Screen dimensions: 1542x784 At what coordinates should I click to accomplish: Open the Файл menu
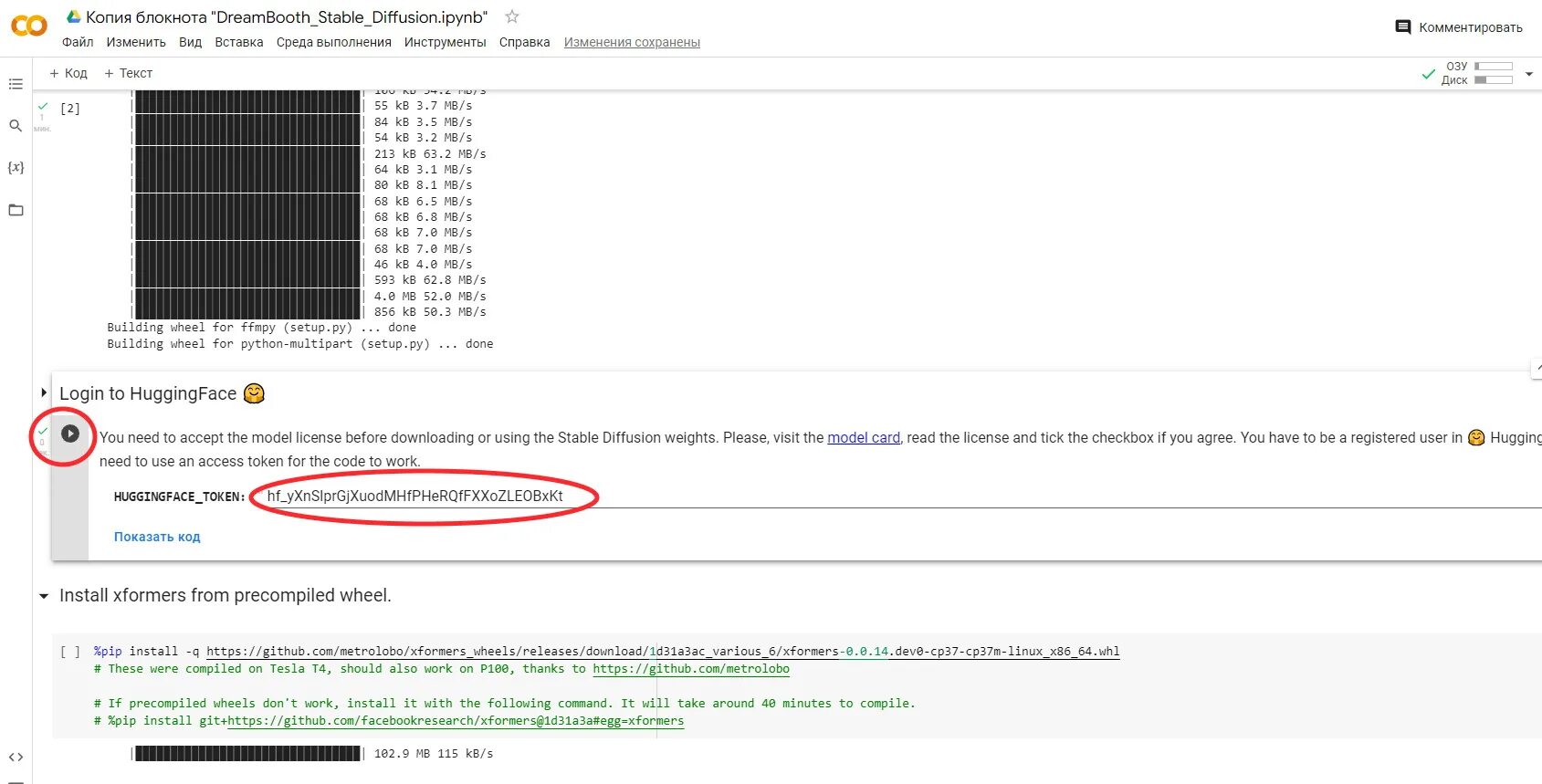(x=78, y=42)
